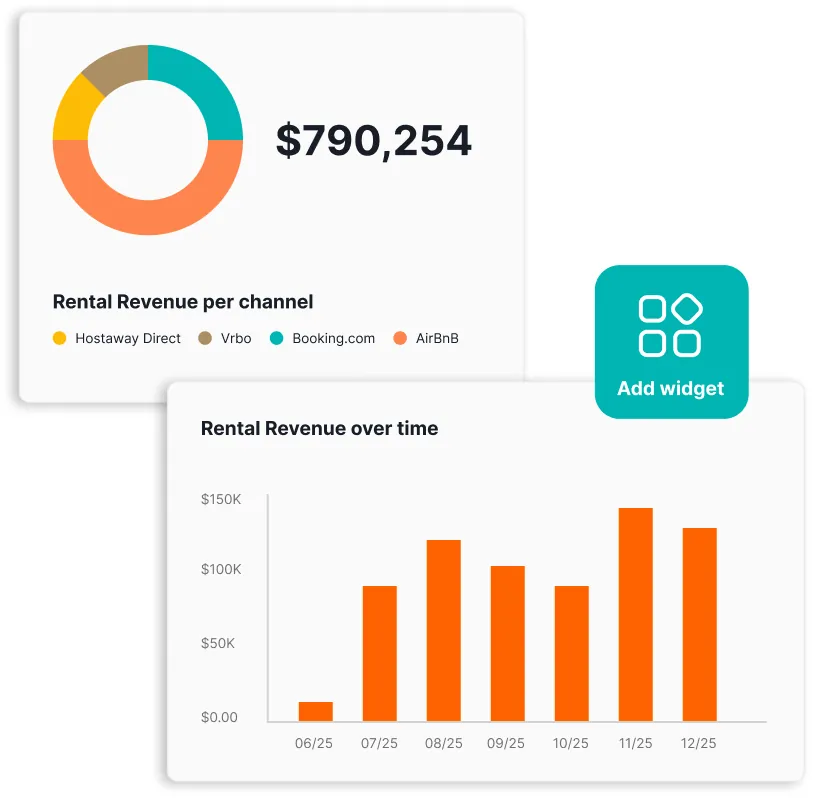
Task: Click the Vrbo legend label
Action: (236, 339)
